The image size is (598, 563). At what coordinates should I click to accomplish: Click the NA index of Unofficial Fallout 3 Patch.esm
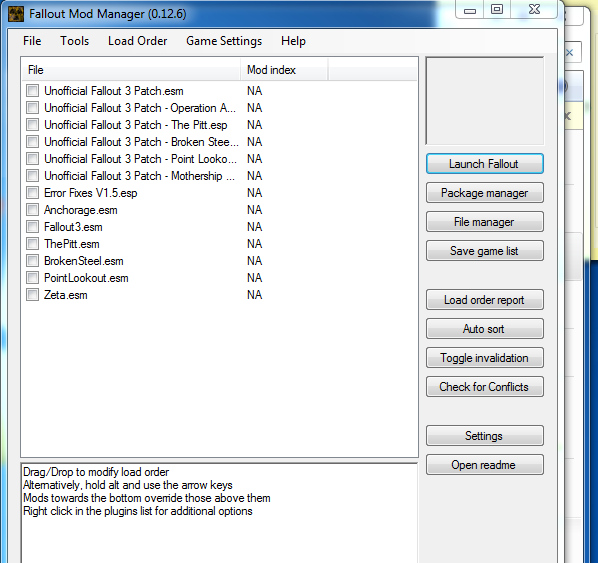click(254, 91)
